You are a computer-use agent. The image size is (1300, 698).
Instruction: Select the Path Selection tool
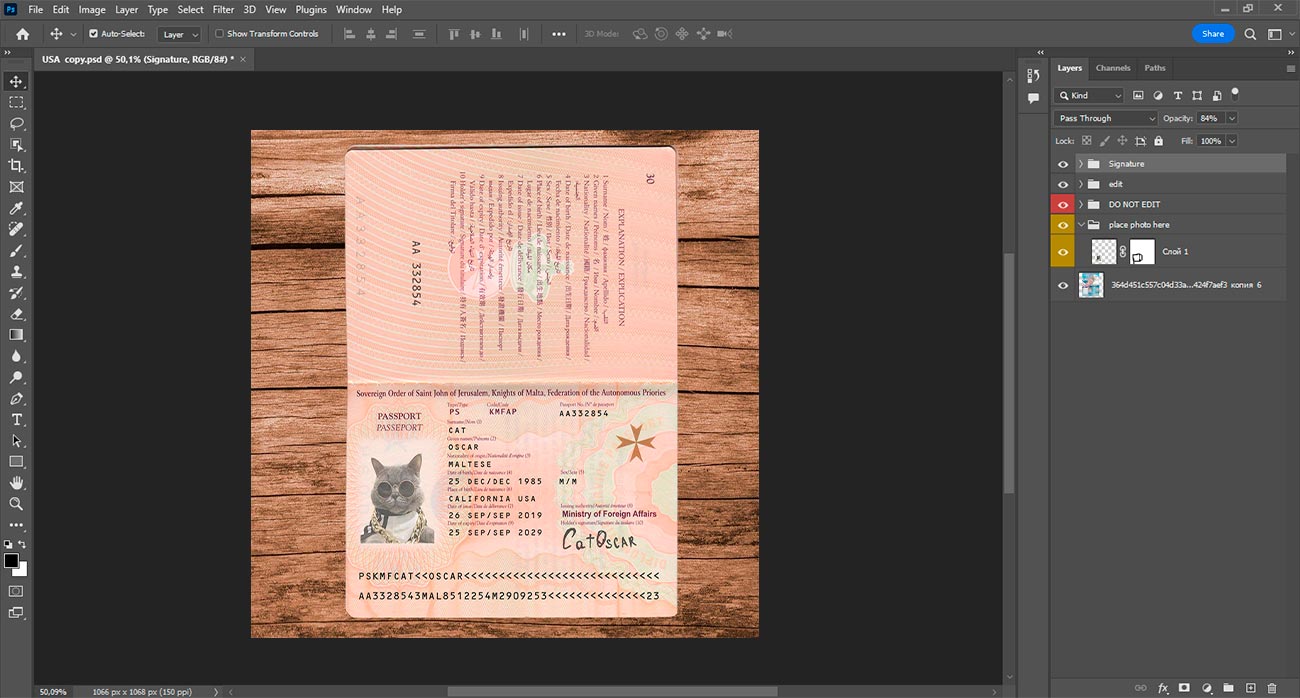click(16, 441)
